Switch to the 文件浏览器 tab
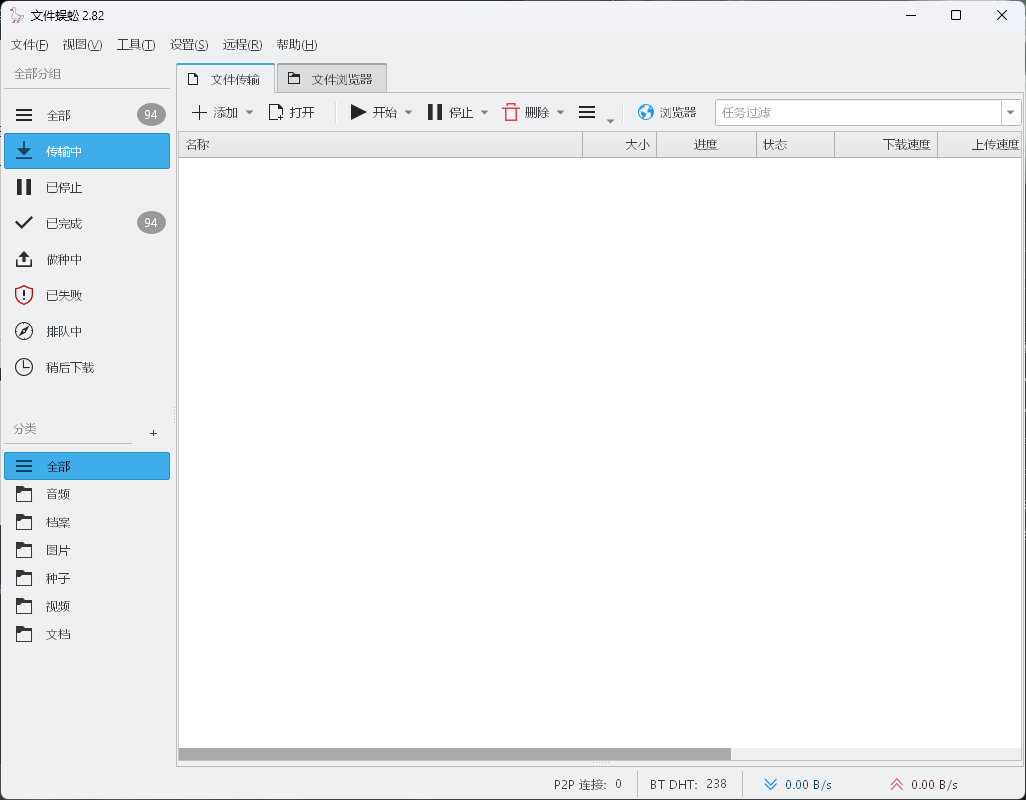Screen dimensions: 1026x800 tap(331, 79)
